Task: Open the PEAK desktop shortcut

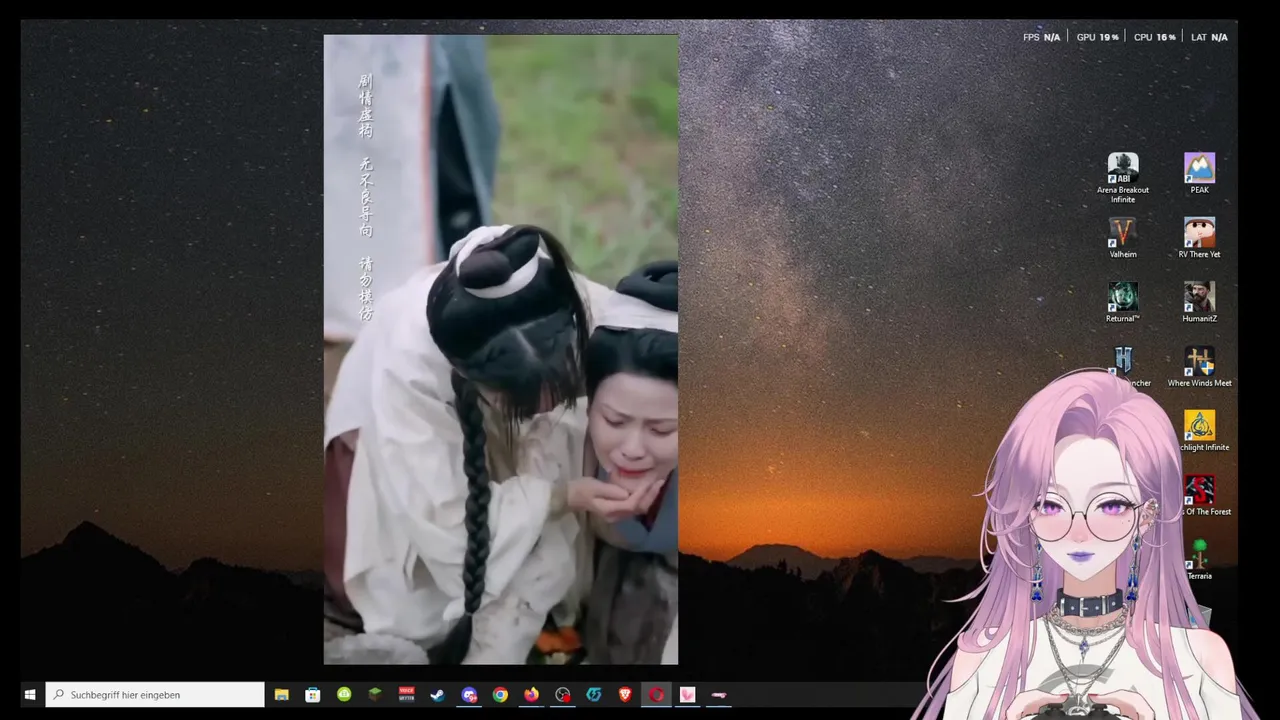Action: tap(1199, 173)
